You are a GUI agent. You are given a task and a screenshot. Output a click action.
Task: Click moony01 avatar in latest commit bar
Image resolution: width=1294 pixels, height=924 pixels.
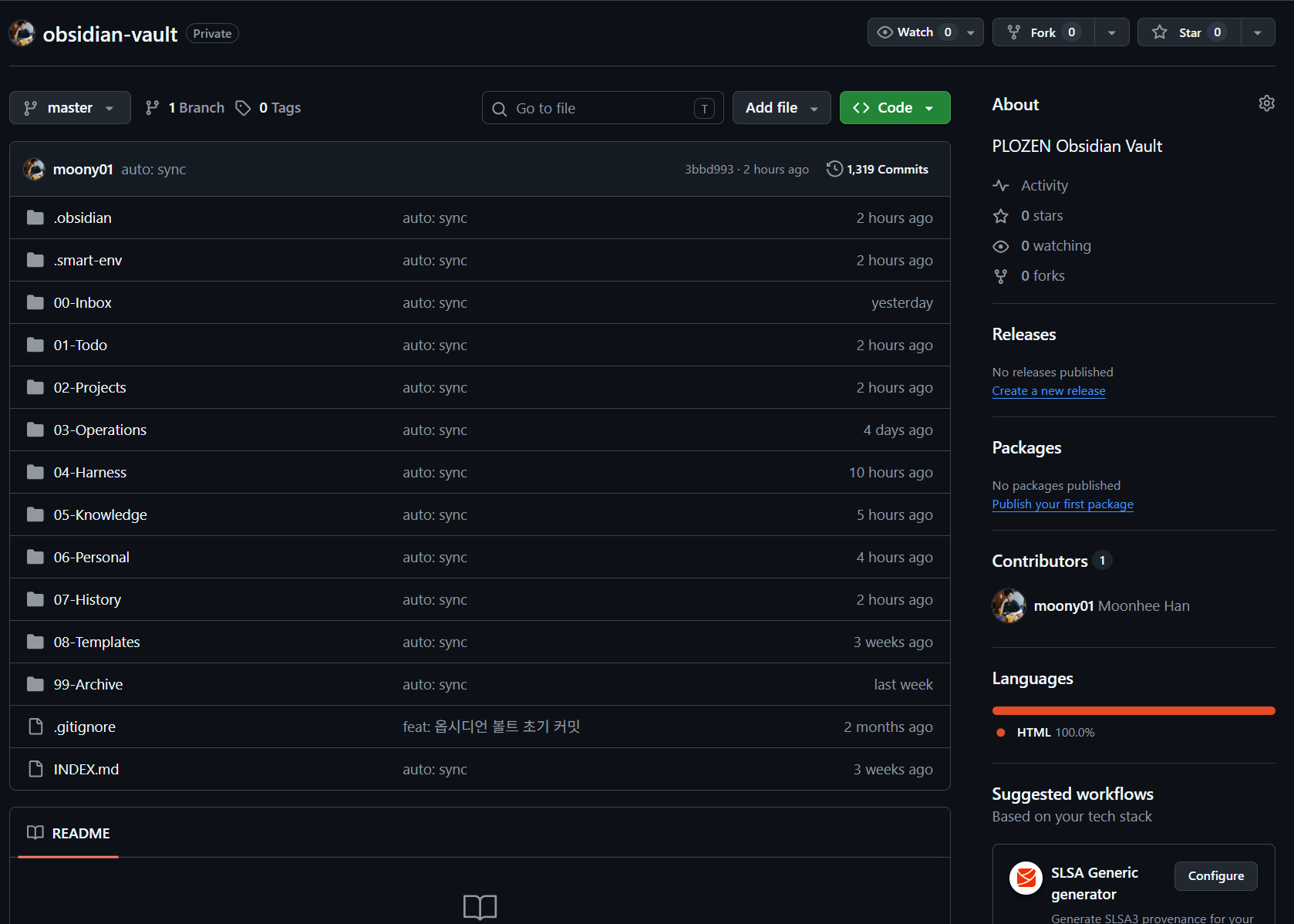point(34,169)
